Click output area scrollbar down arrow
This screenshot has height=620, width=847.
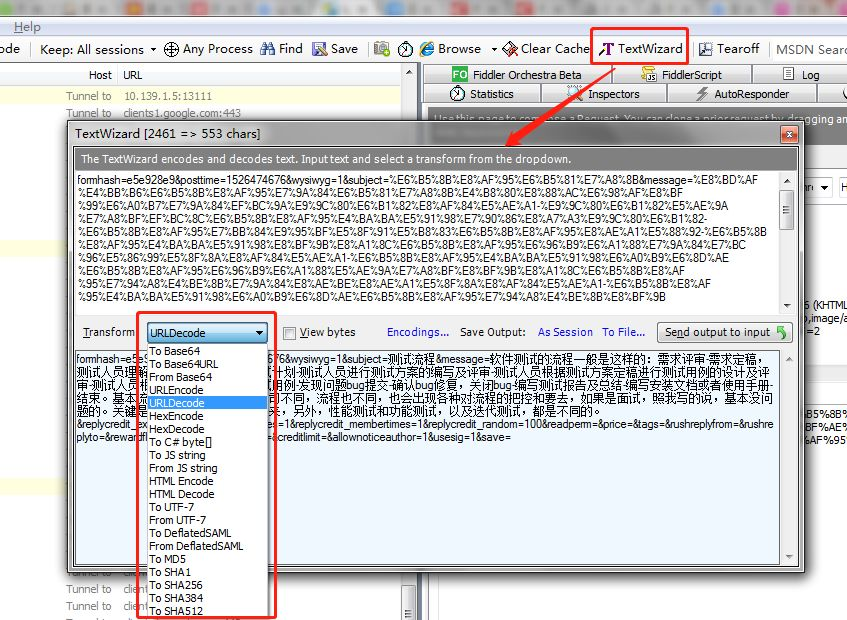tap(789, 557)
